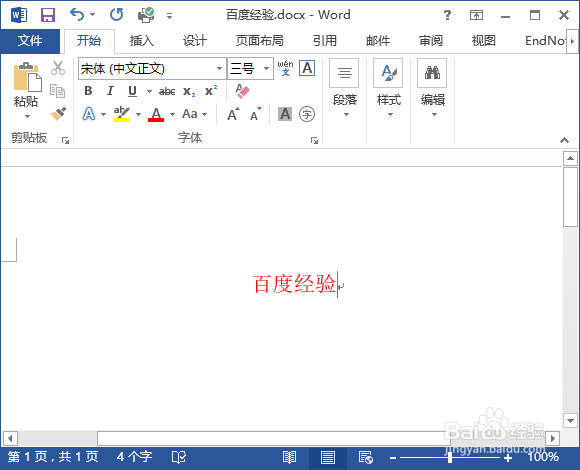580x470 pixels.
Task: Toggle strikethrough abc
Action: (x=167, y=91)
